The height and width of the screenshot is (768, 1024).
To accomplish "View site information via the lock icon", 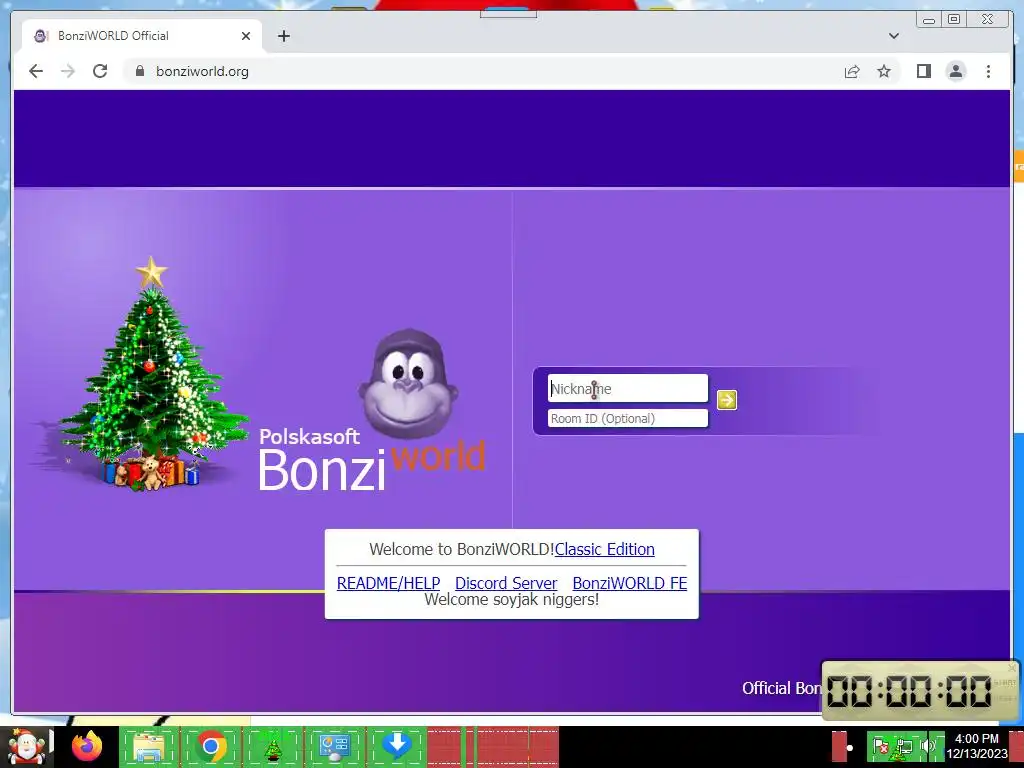I will (139, 71).
